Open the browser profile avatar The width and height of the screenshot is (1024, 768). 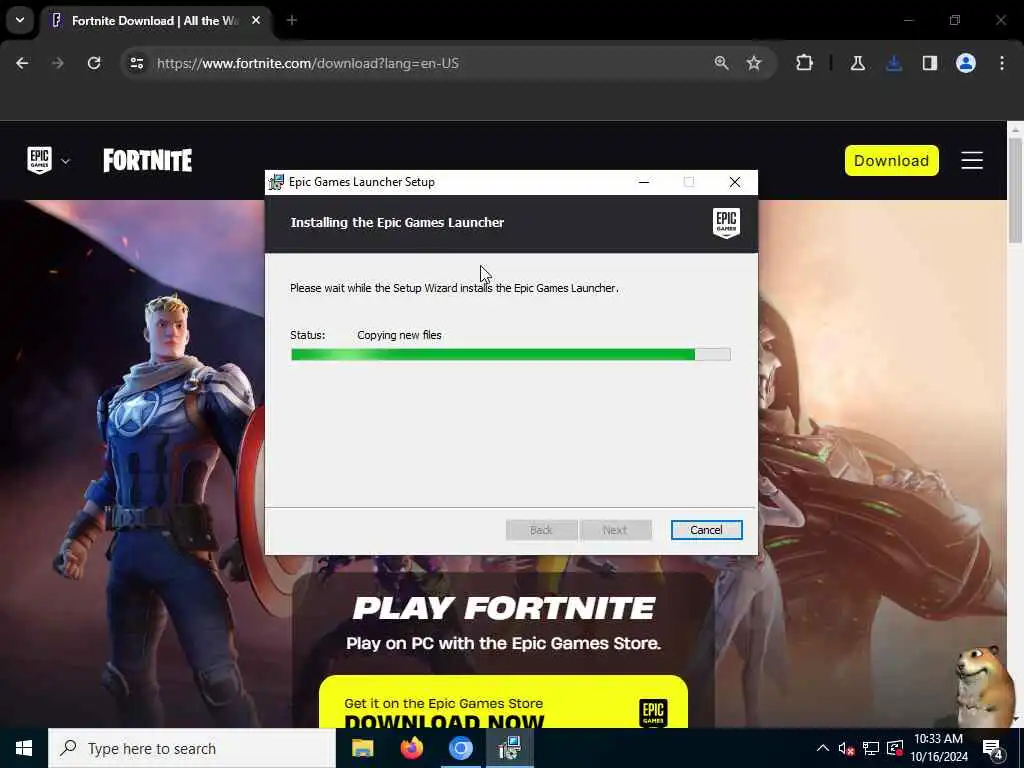(966, 63)
